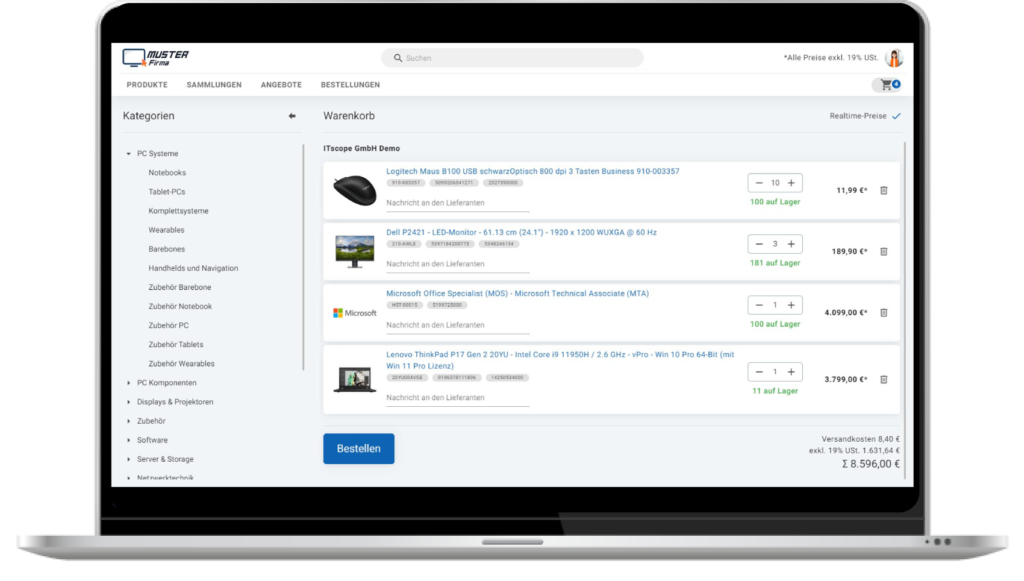Click the trash icon for the Lenovo ThinkPad
Image resolution: width=1024 pixels, height=581 pixels.
pos(884,380)
